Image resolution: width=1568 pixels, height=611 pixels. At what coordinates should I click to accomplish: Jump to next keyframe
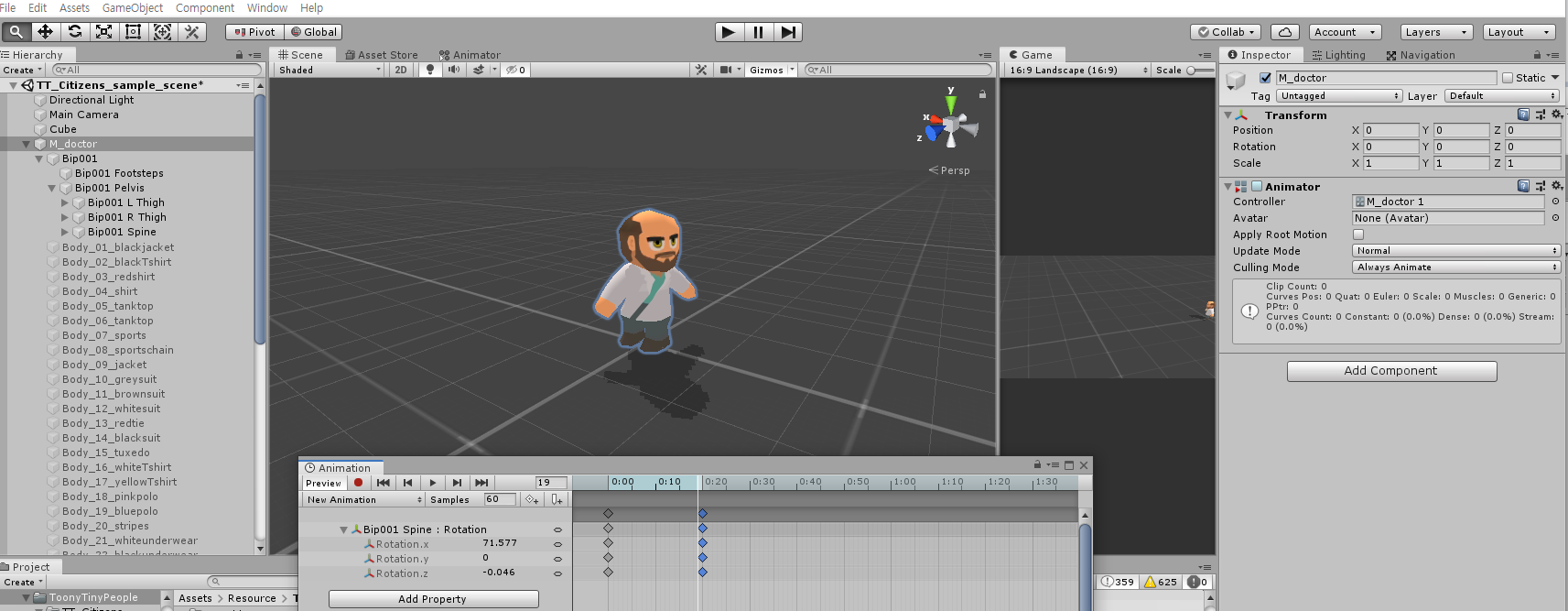tap(458, 483)
